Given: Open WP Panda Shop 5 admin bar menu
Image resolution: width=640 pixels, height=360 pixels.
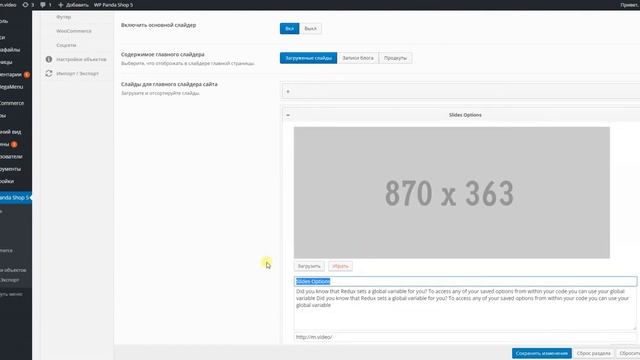Looking at the screenshot, I should (x=113, y=5).
